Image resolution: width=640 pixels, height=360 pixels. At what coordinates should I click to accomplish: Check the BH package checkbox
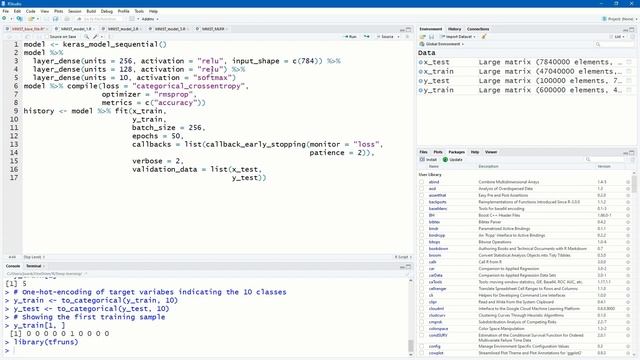[422, 216]
